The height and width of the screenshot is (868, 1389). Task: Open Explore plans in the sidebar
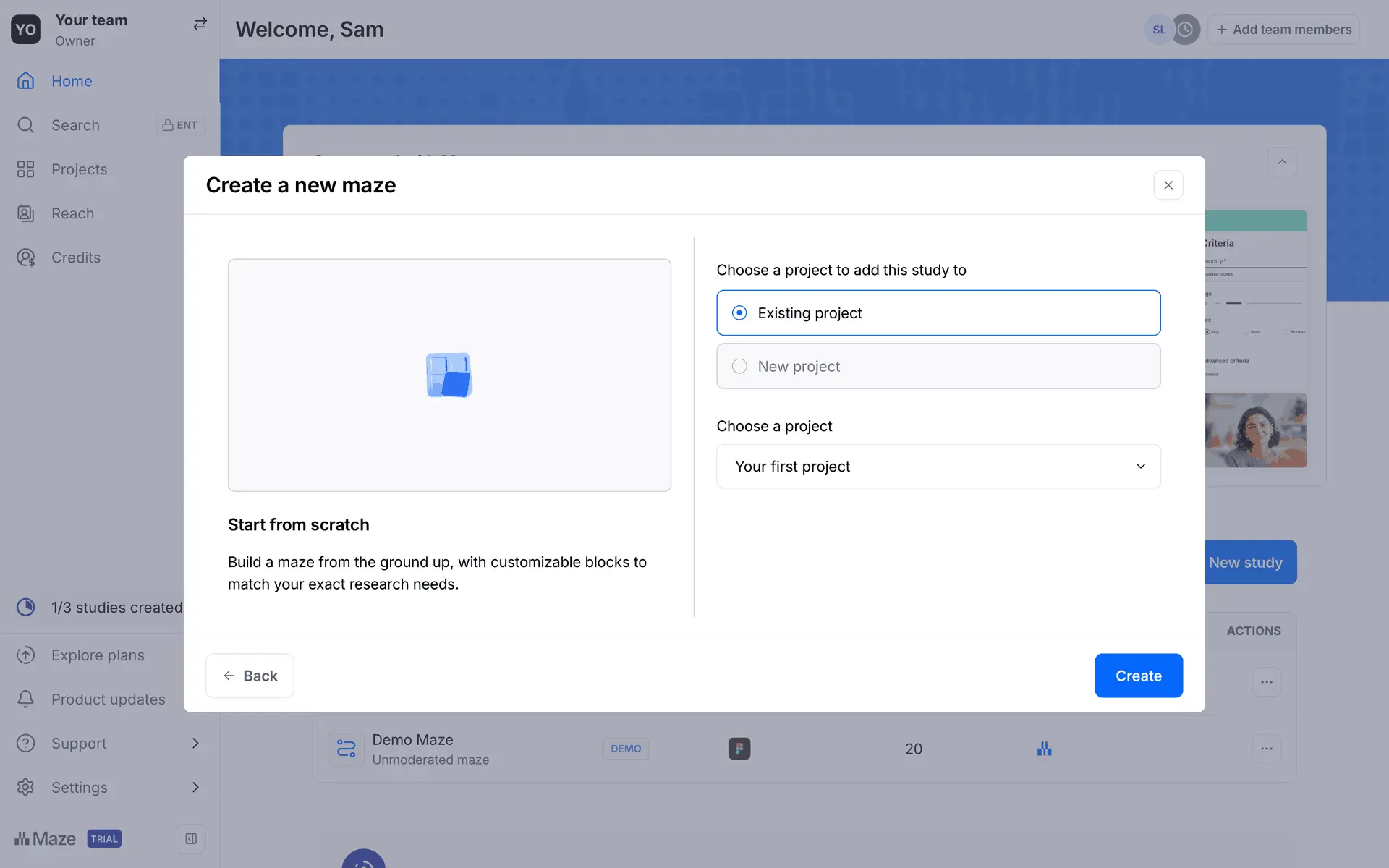[98, 655]
